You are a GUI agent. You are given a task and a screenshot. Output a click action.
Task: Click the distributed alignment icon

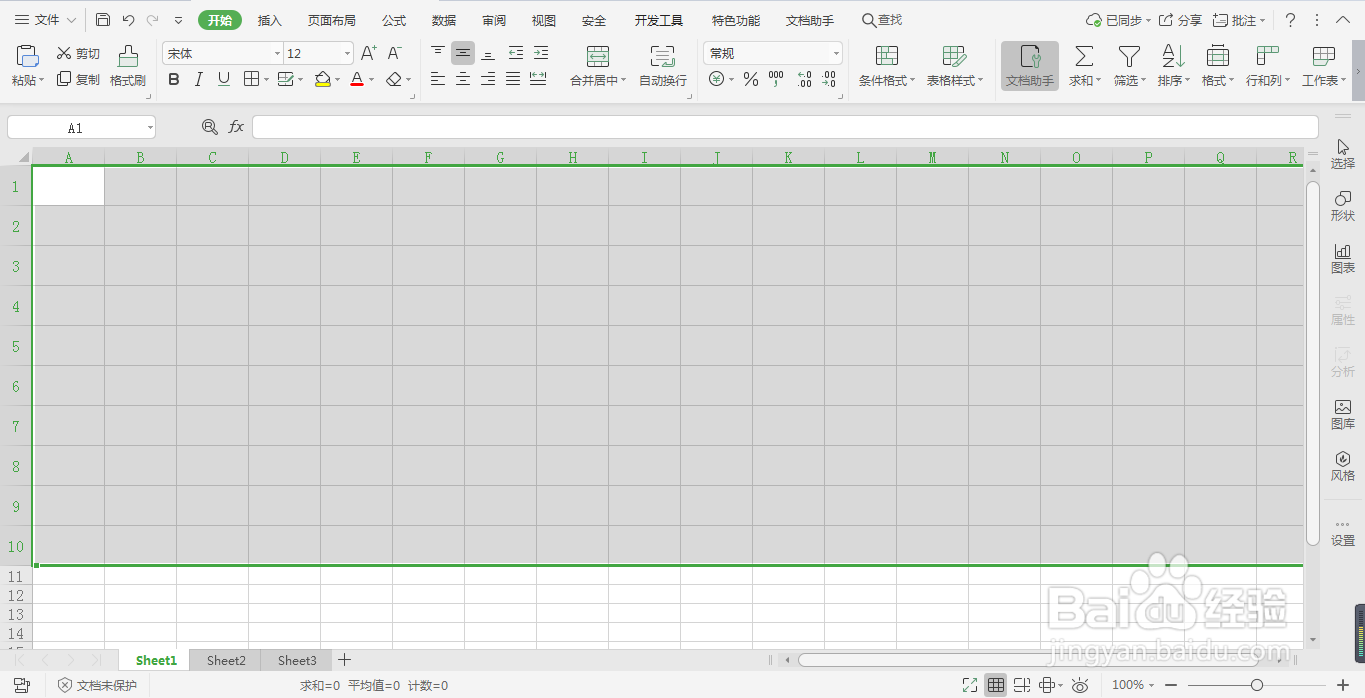538,79
